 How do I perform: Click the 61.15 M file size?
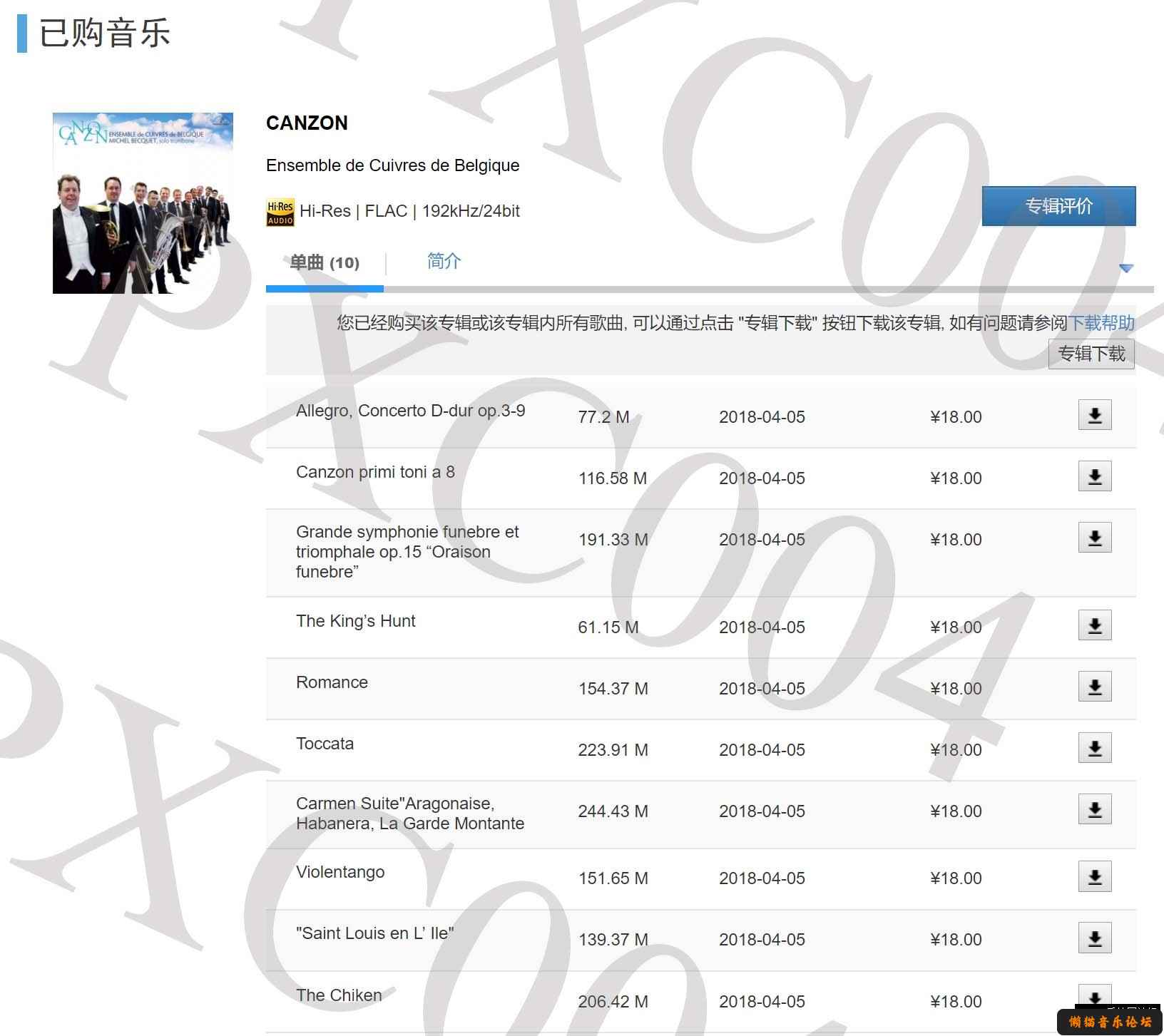click(x=608, y=627)
